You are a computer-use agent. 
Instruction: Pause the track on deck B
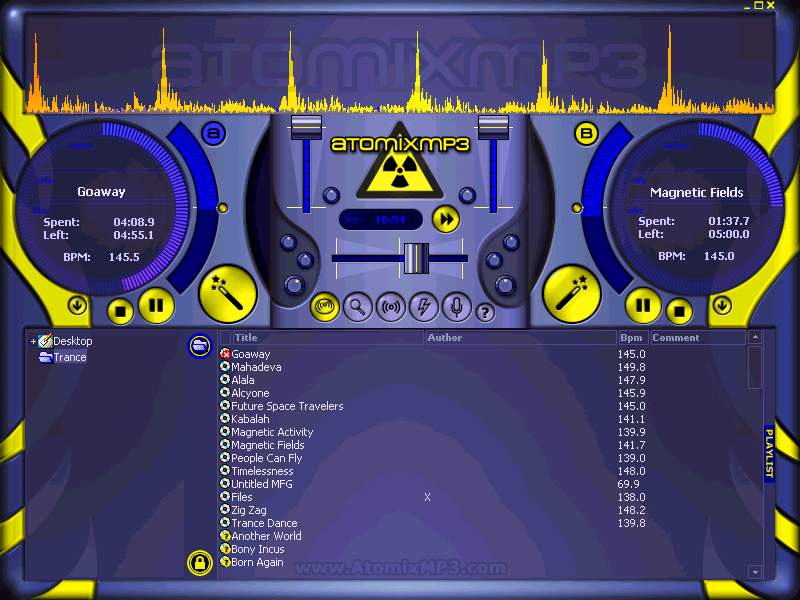pyautogui.click(x=643, y=306)
